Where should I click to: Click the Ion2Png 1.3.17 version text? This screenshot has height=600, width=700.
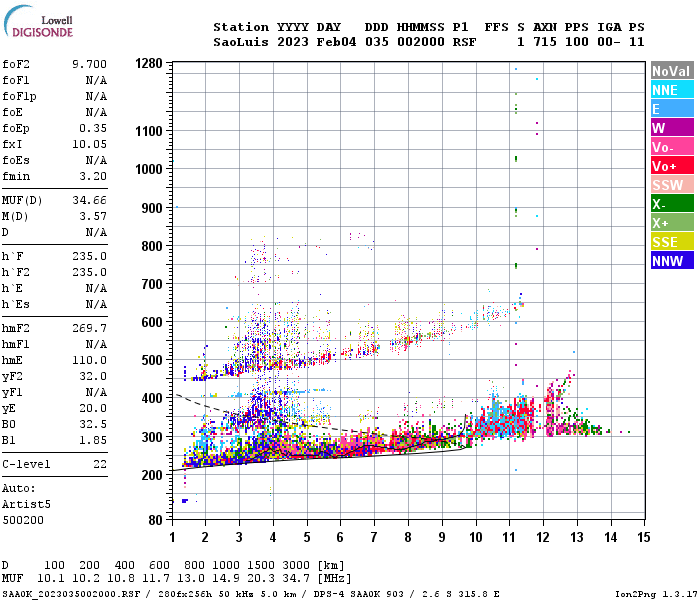click(656, 594)
